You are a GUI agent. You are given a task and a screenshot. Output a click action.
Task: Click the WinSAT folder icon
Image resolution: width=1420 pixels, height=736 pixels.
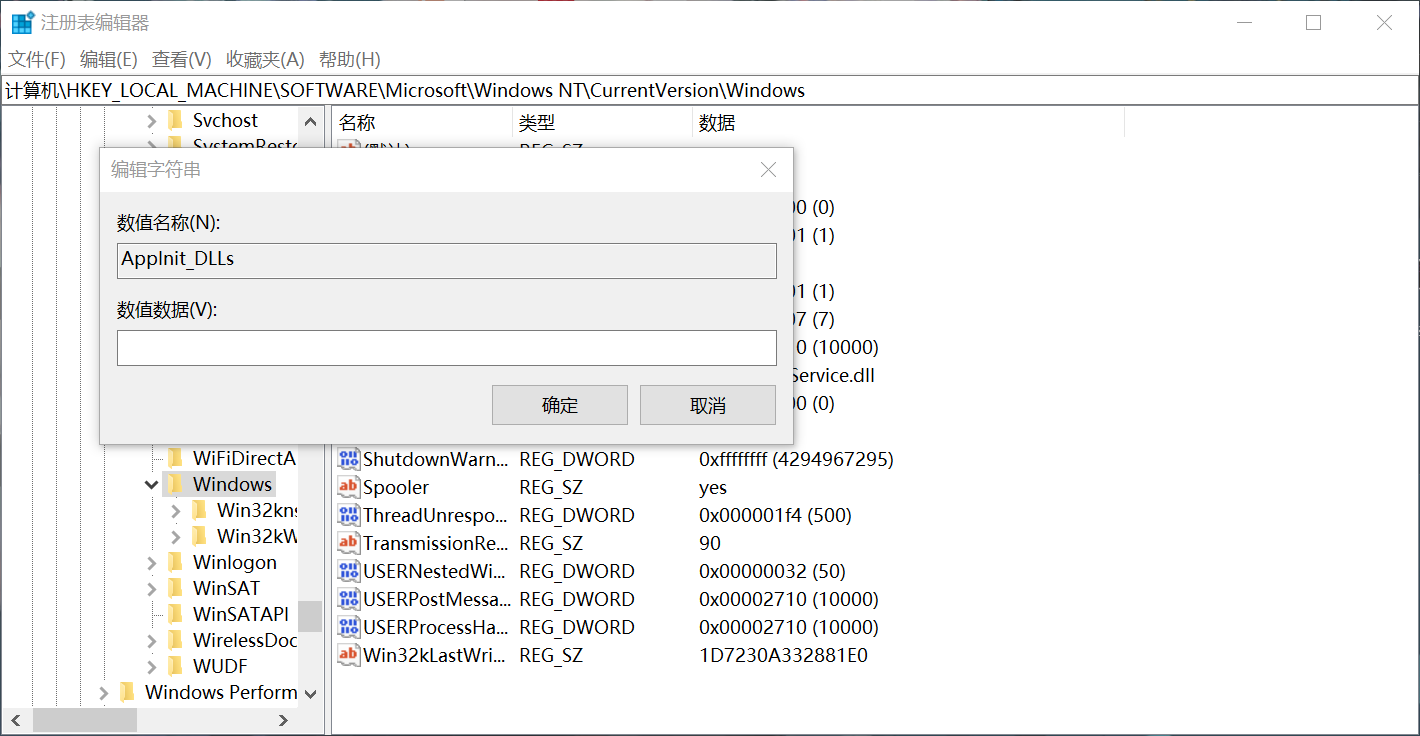pyautogui.click(x=175, y=588)
